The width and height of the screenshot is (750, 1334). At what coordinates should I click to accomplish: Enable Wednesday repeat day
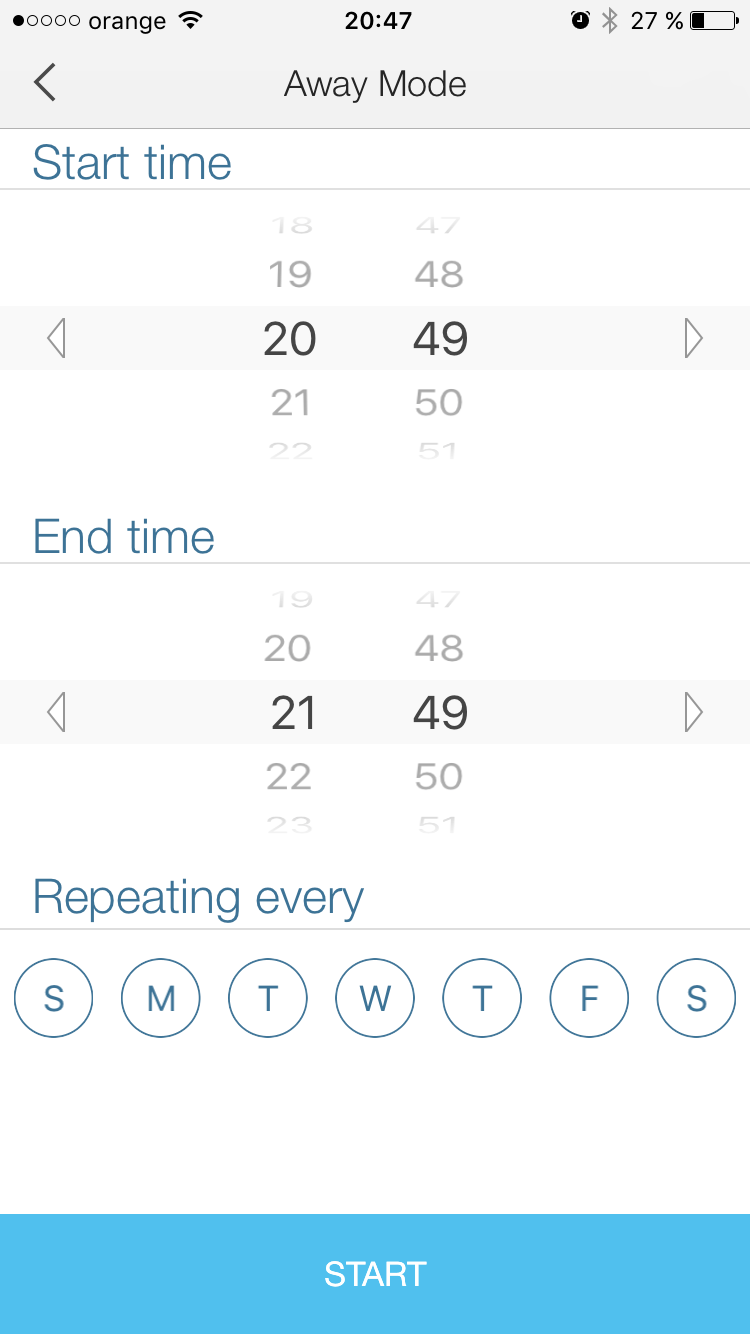tap(375, 998)
